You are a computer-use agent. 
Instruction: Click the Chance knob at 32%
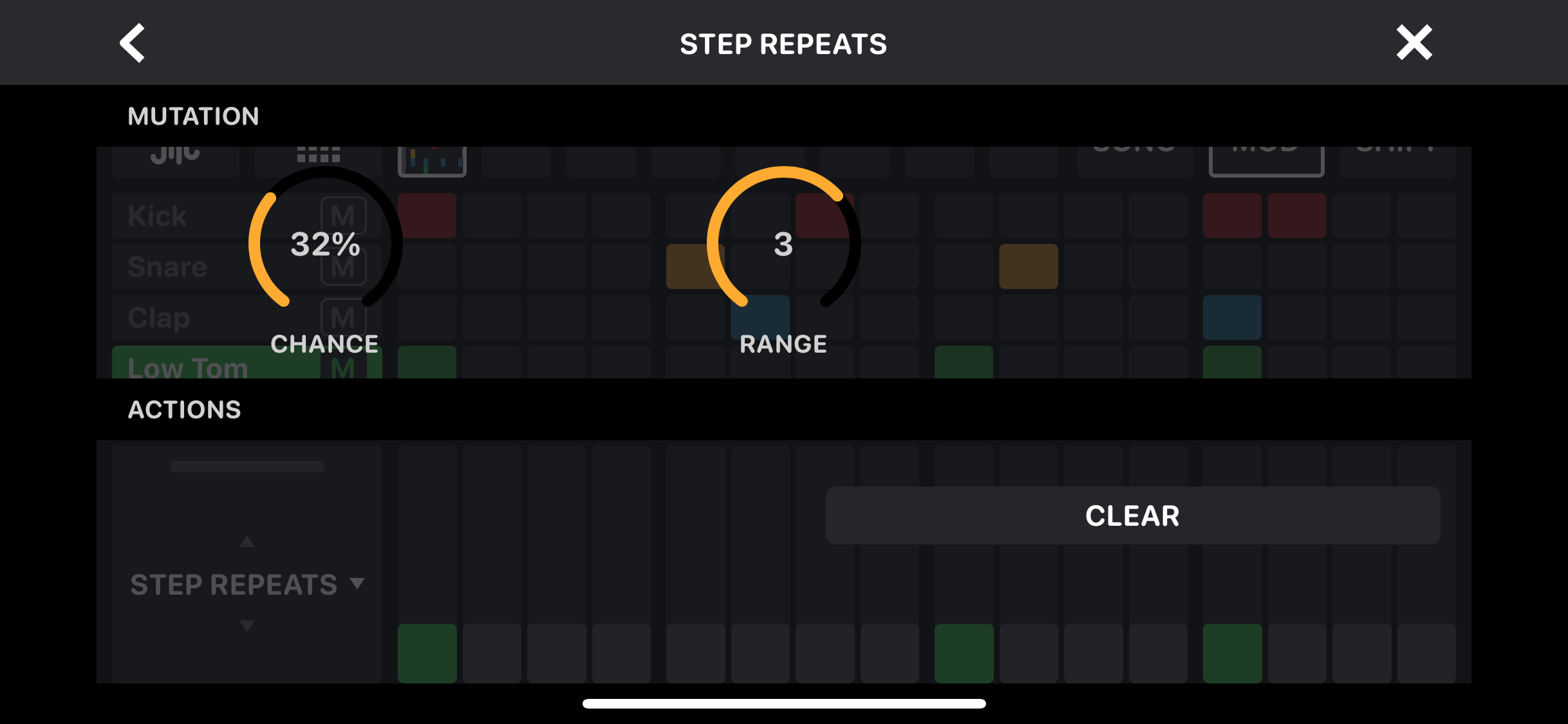coord(325,243)
